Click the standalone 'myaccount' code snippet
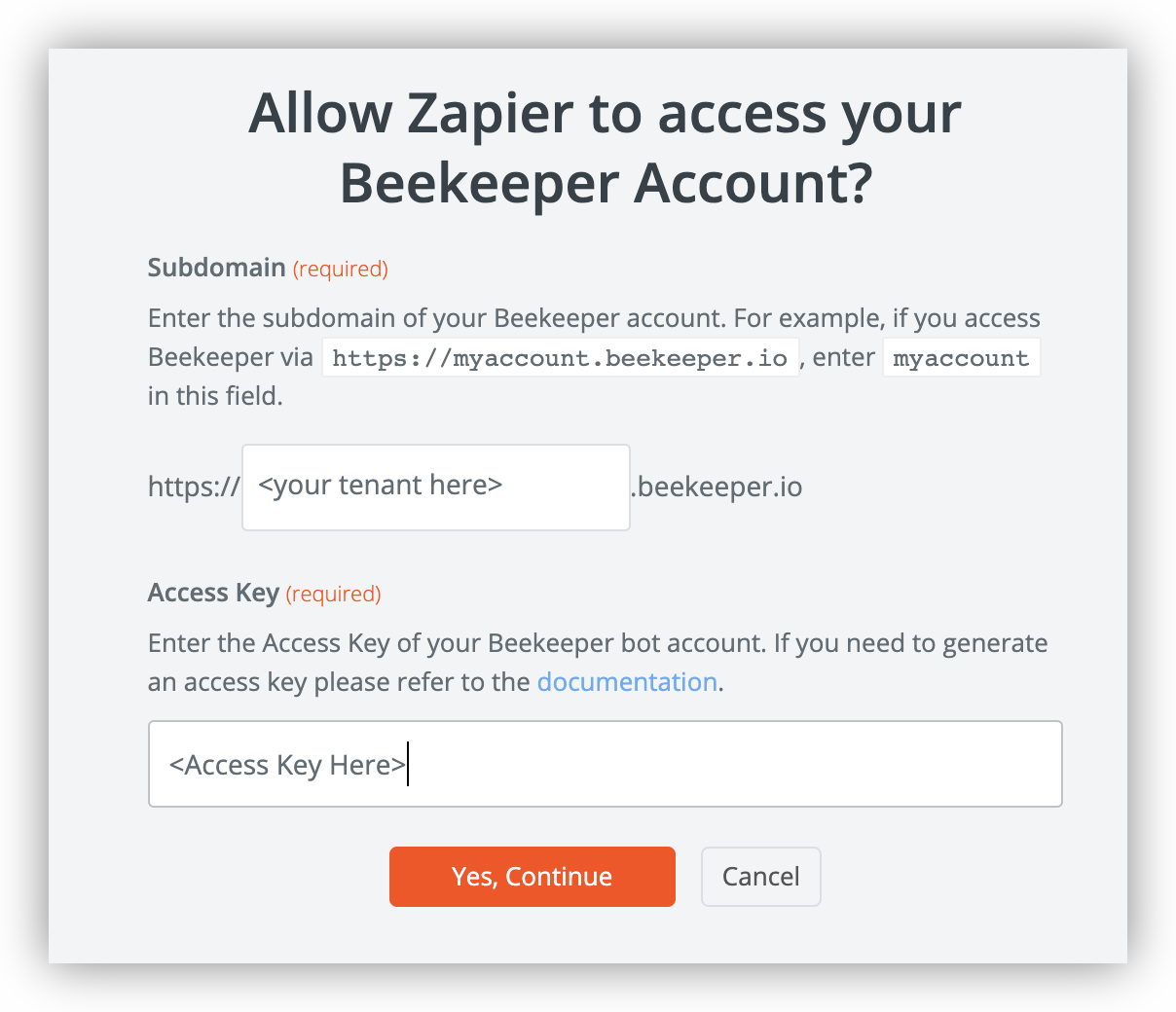Viewport: 1176px width, 1012px height. pos(961,358)
